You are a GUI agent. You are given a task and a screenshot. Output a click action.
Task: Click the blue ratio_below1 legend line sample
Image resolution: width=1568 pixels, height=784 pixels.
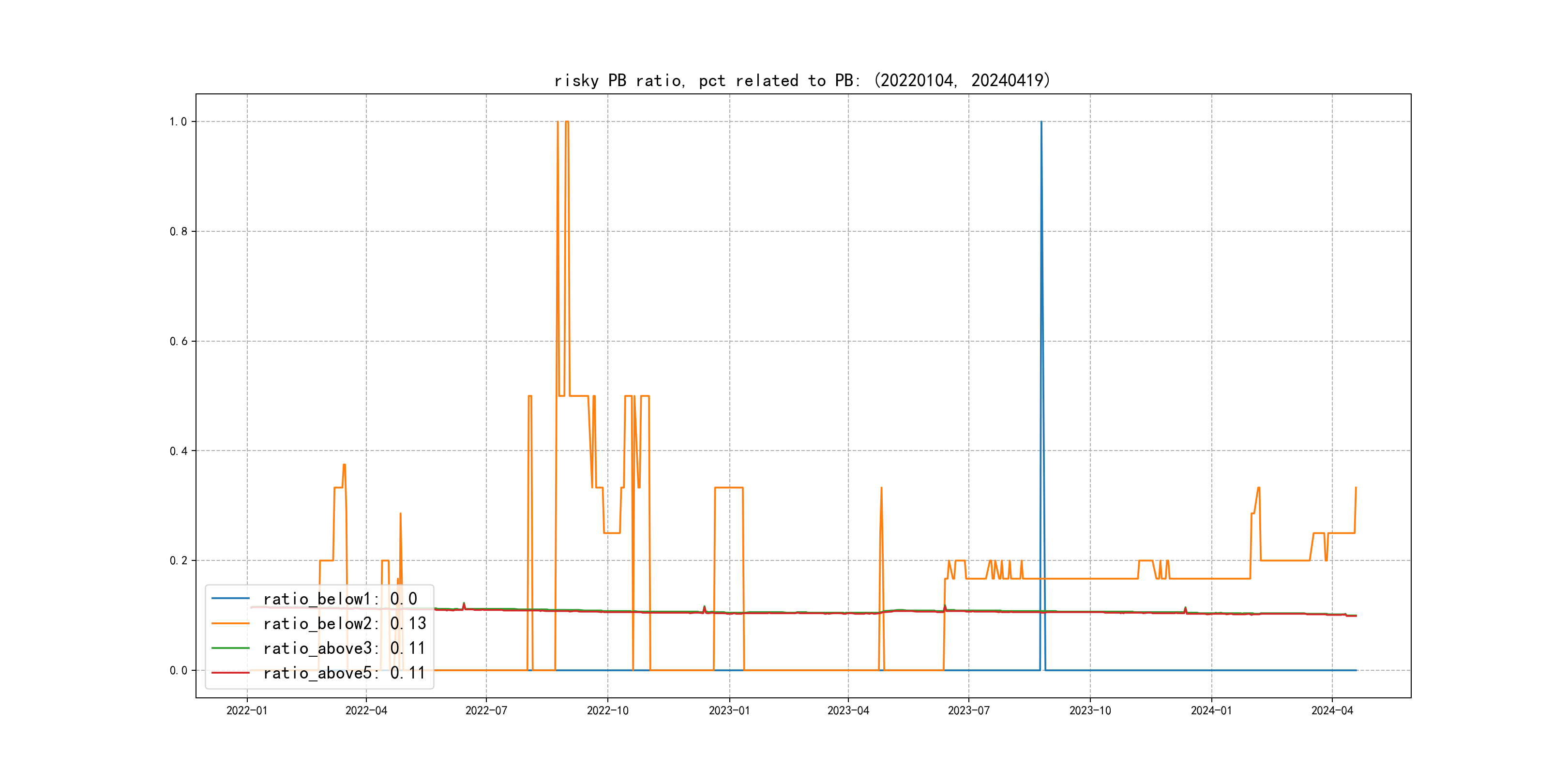tap(230, 598)
